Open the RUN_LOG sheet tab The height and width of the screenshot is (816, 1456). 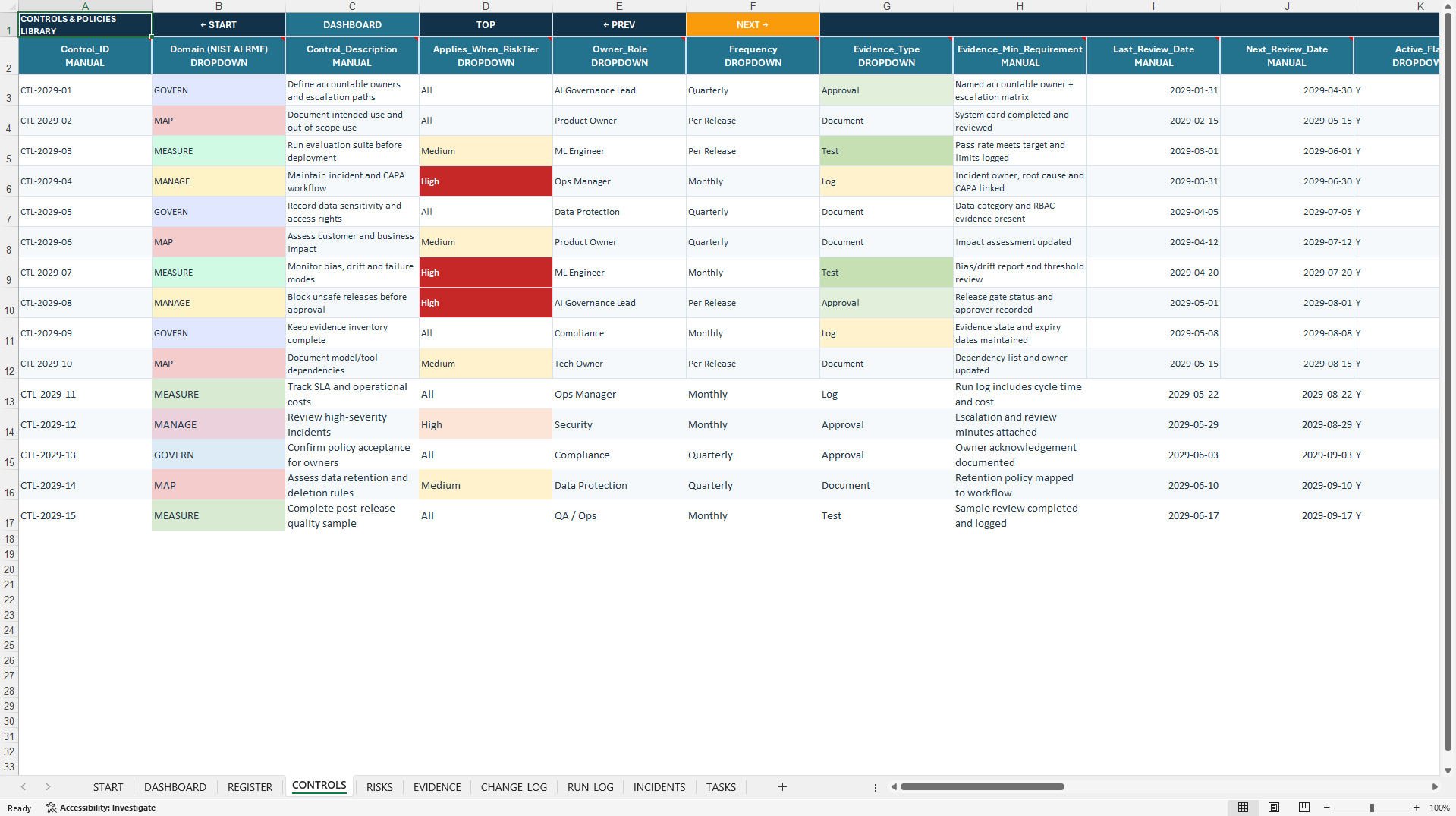pos(590,787)
